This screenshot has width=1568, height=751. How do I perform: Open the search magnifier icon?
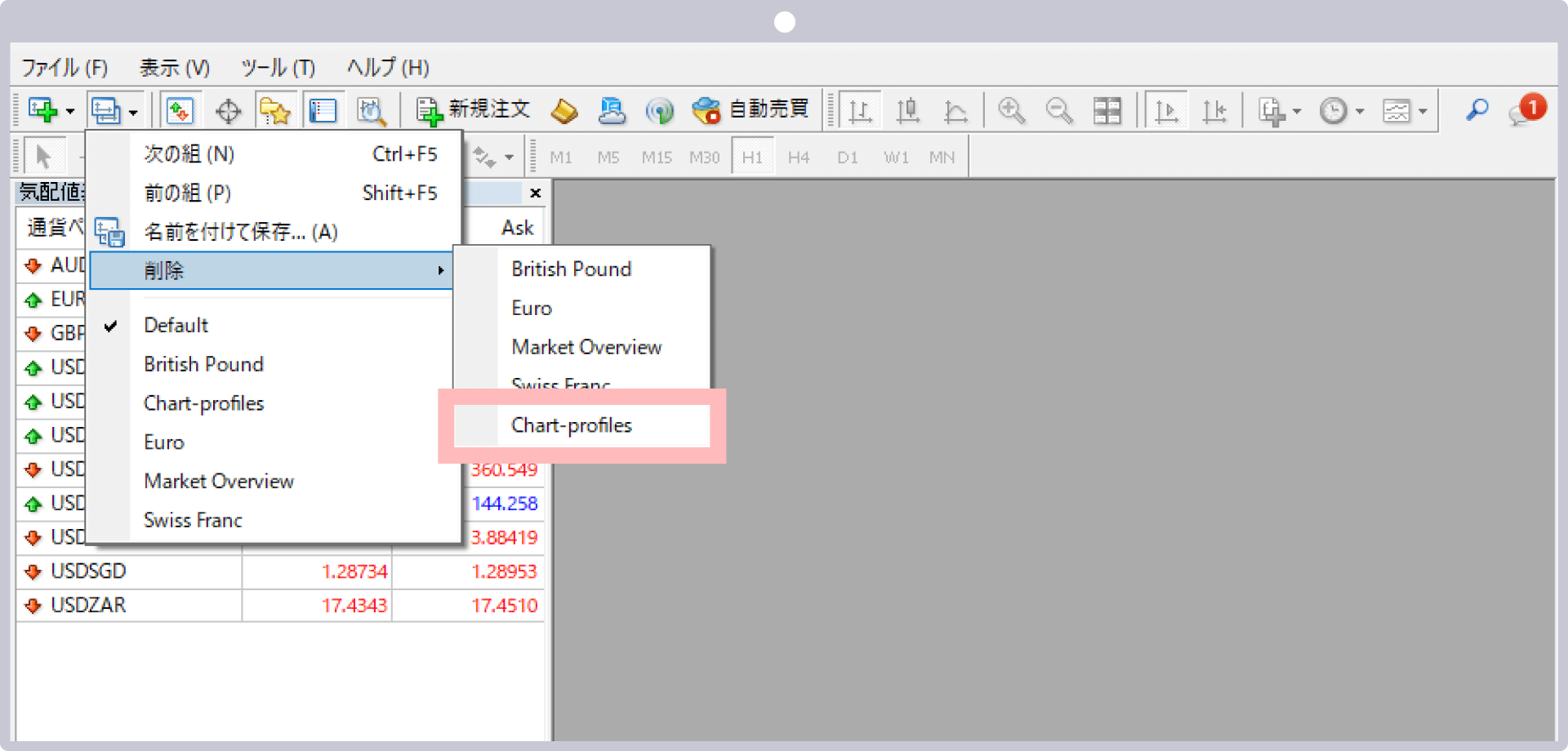tap(1477, 109)
